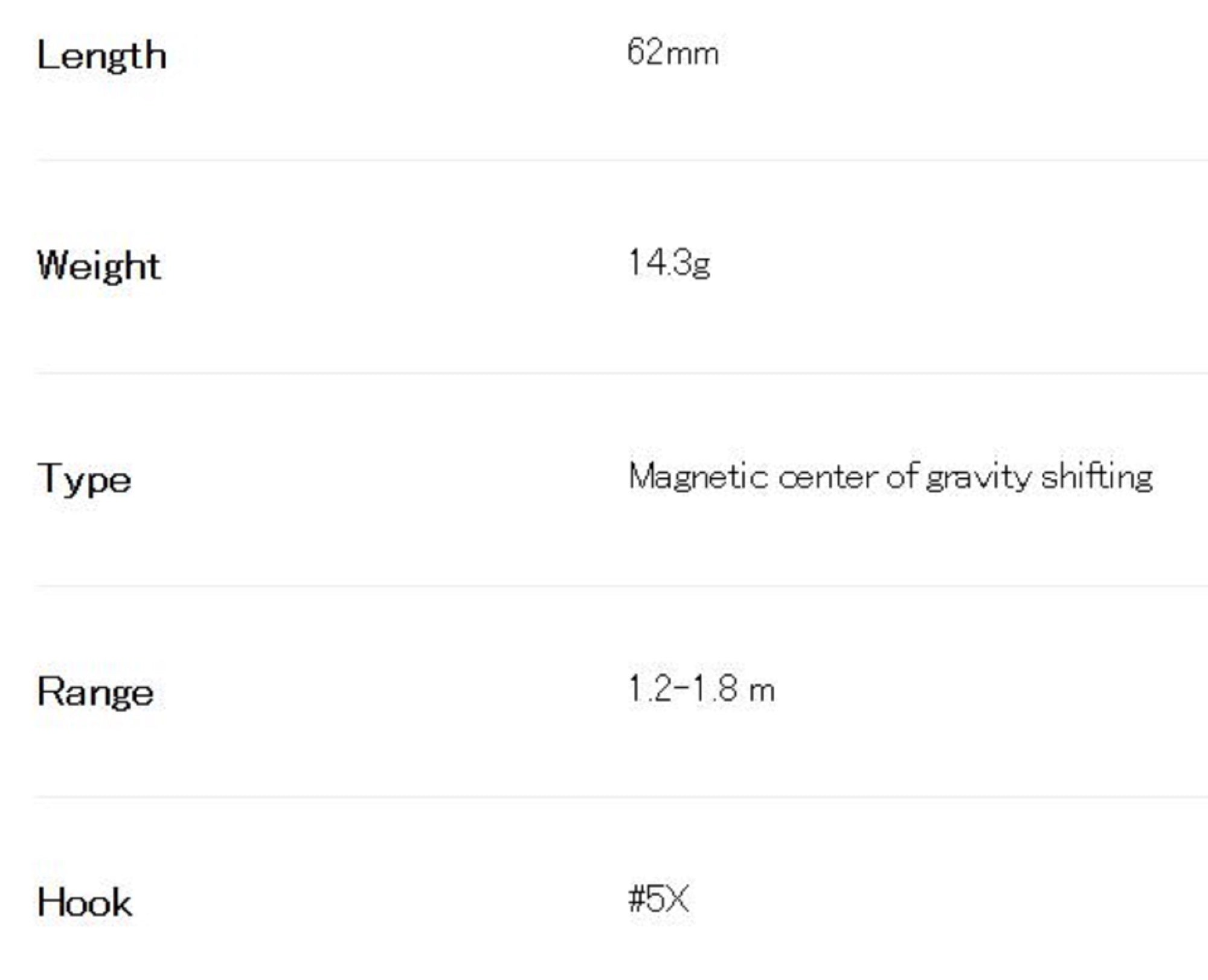Click the Weight label
Screen dimensions: 1208x980
[x=99, y=266]
